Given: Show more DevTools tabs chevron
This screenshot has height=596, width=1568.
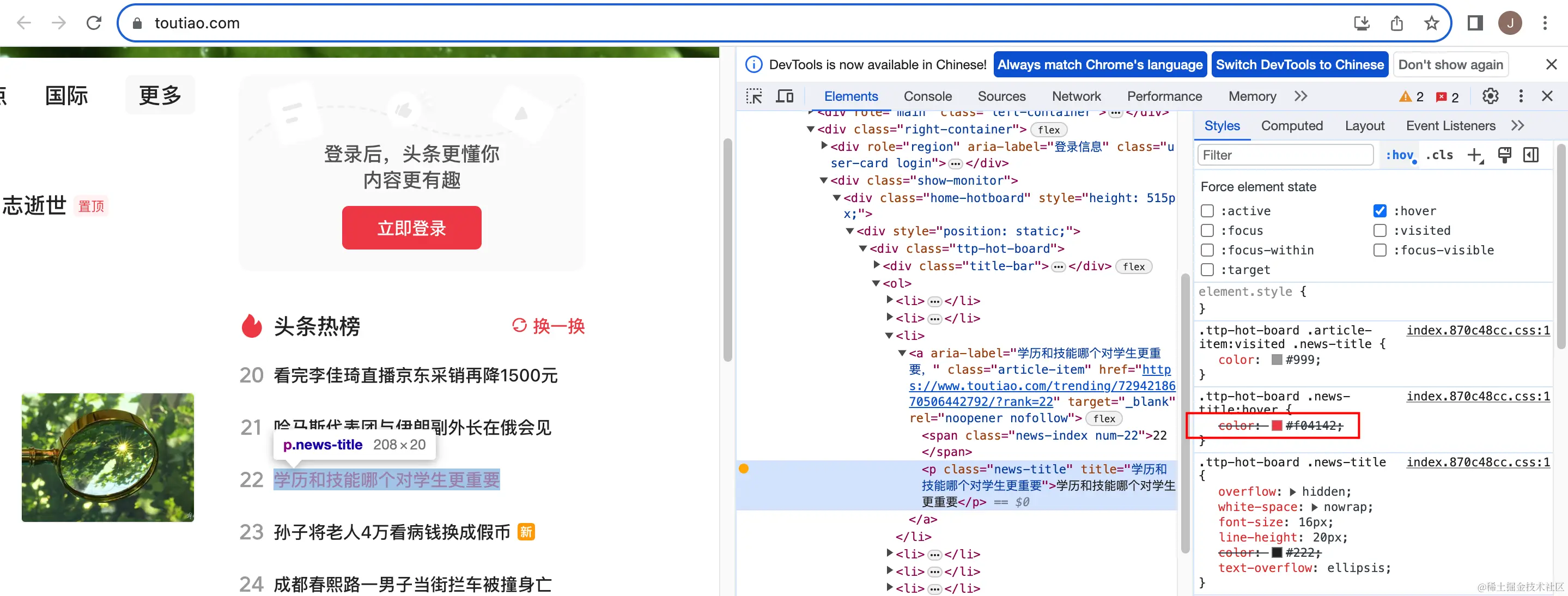Looking at the screenshot, I should [x=1301, y=96].
